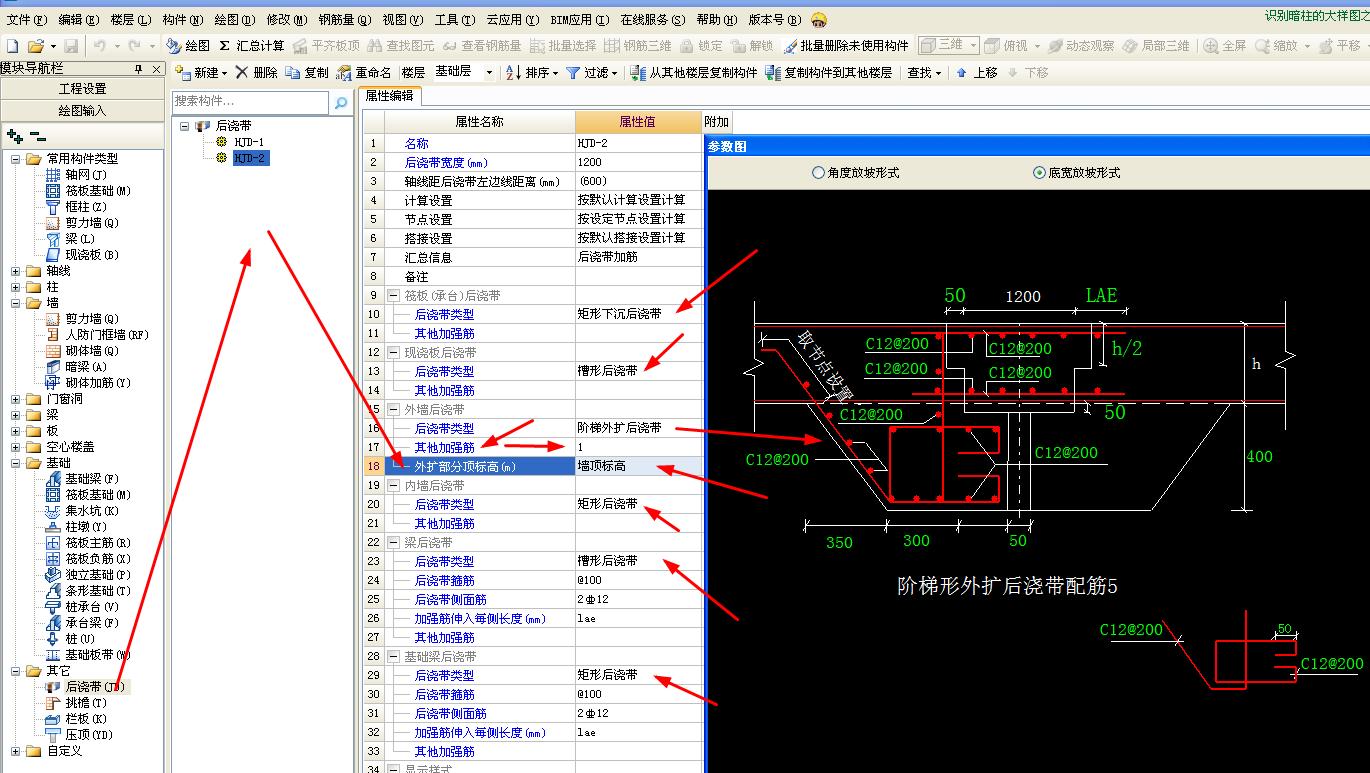Viewport: 1370px width, 773px height.
Task: Click the 汇总计算 sigma toolbar icon
Action: click(x=225, y=46)
